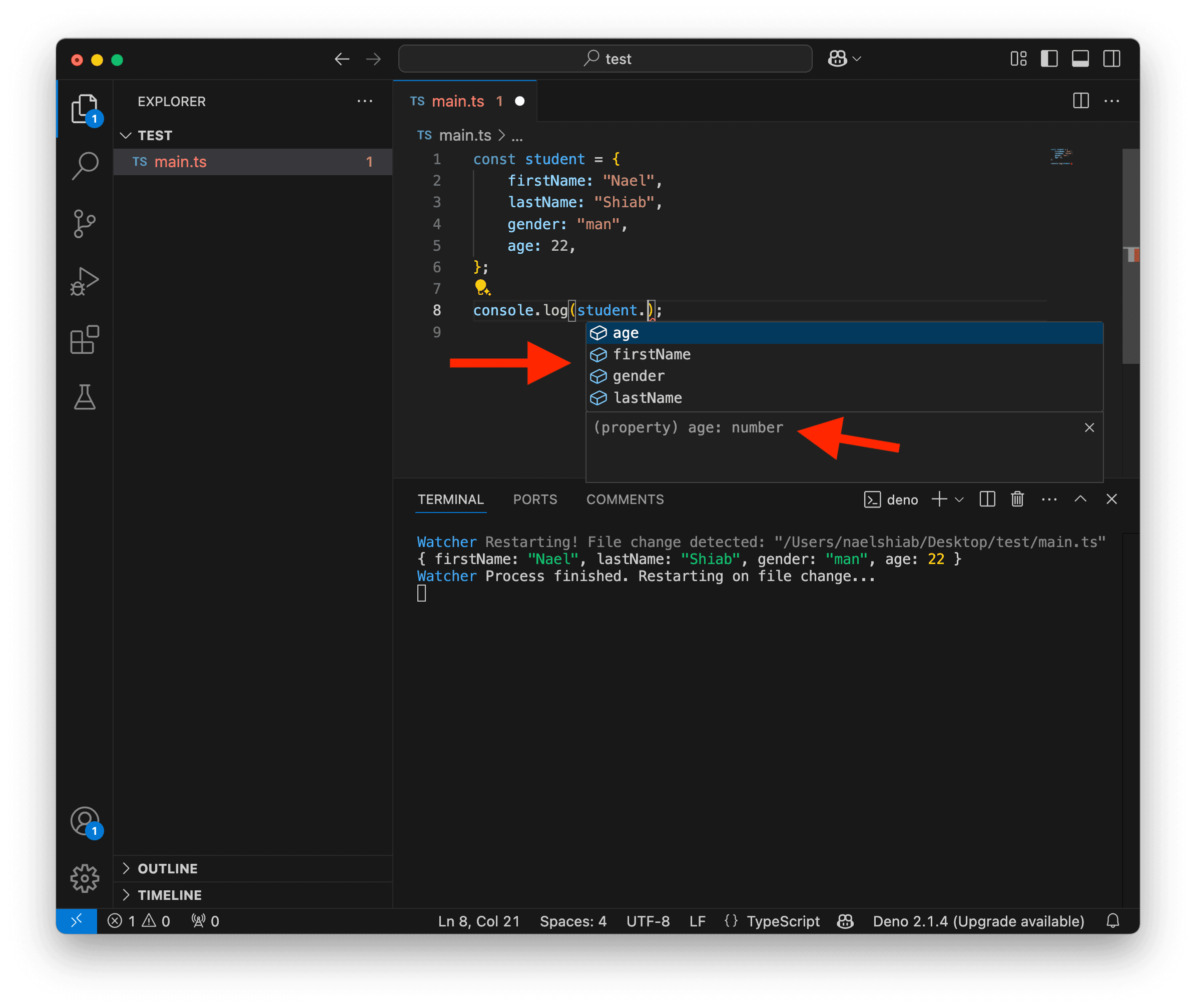
Task: Open terminal panel More Actions menu
Action: point(1049,499)
